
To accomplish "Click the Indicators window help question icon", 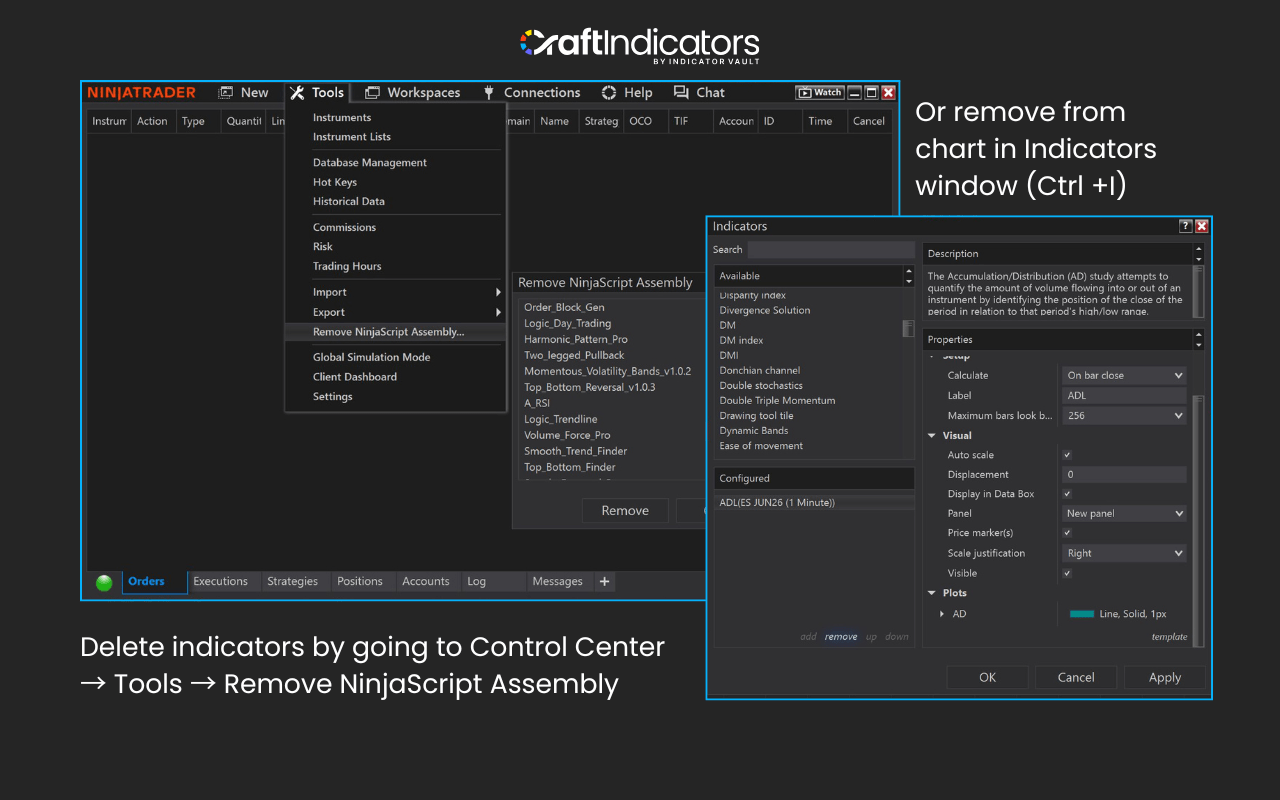I will pos(1186,226).
